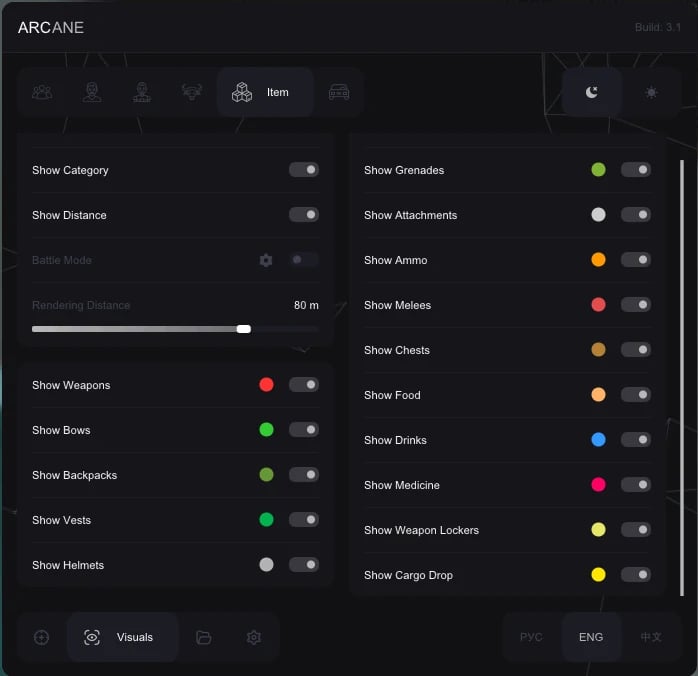
Task: Toggle Show Food switch
Action: pos(636,394)
